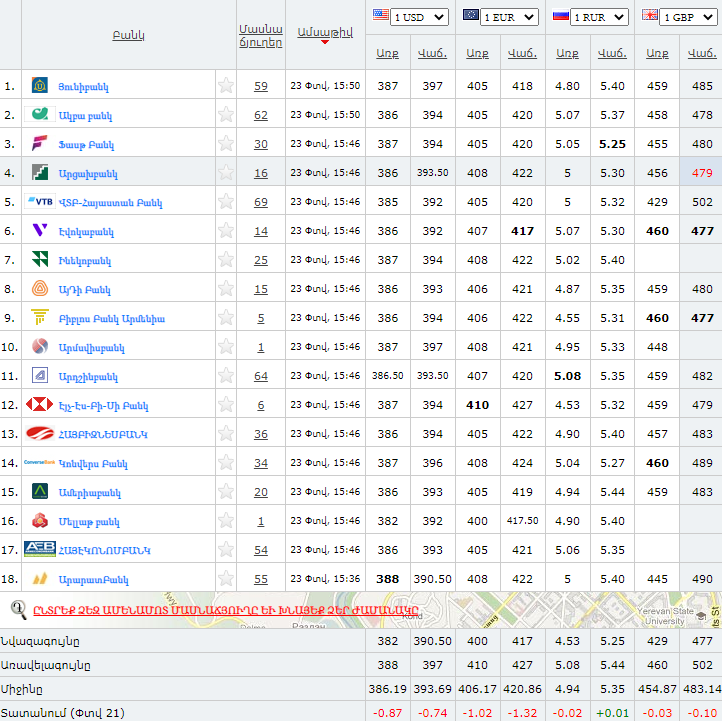The image size is (722, 721).
Task: Open the Էյչ-Էս-Բի-Սի Բանկ link
Action: pyautogui.click(x=104, y=406)
